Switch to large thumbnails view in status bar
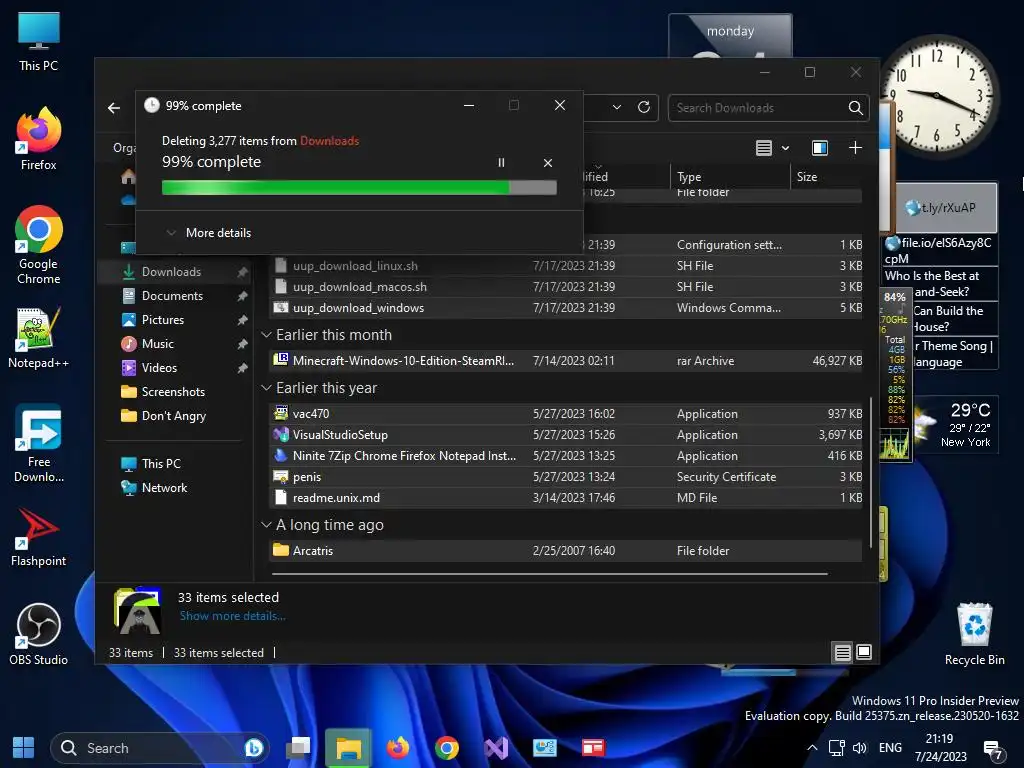This screenshot has width=1024, height=768. tap(863, 652)
